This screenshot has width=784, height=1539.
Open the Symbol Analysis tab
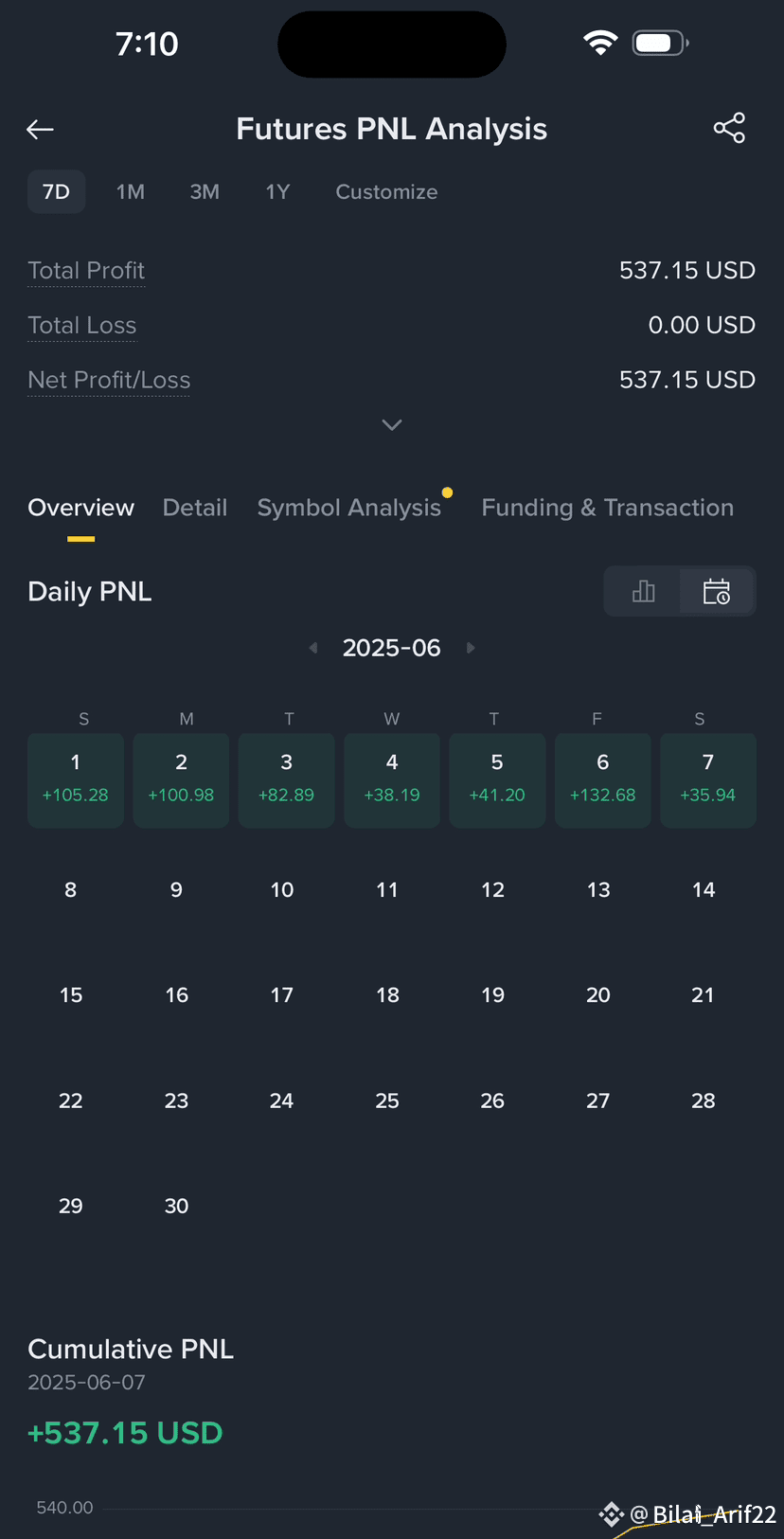click(x=349, y=508)
